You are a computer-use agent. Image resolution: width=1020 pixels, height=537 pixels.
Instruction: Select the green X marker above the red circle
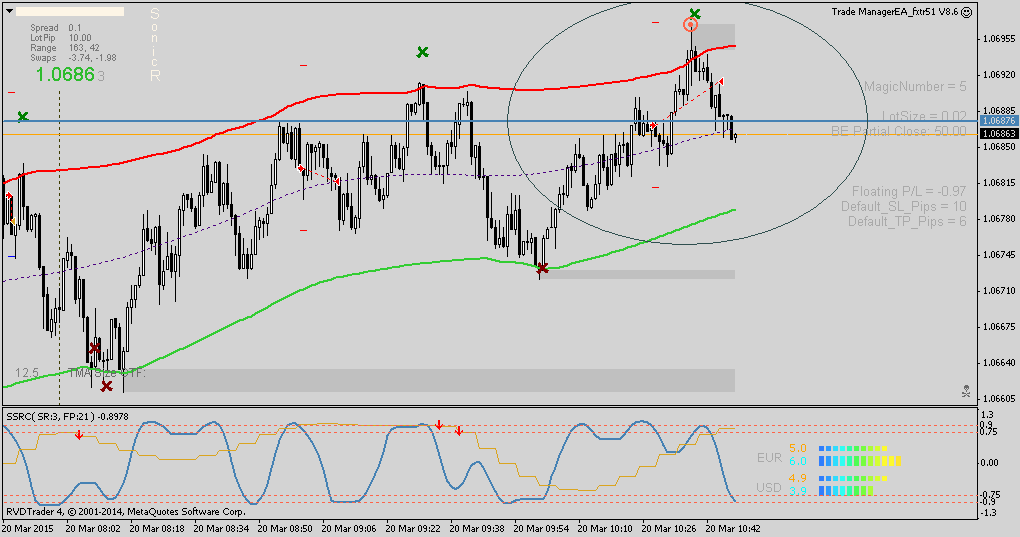(x=695, y=14)
